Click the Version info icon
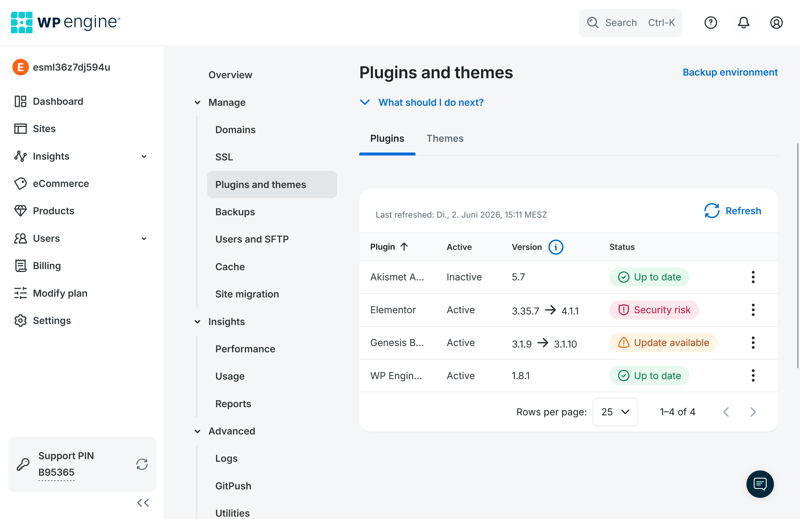This screenshot has height=519, width=800. pos(556,247)
